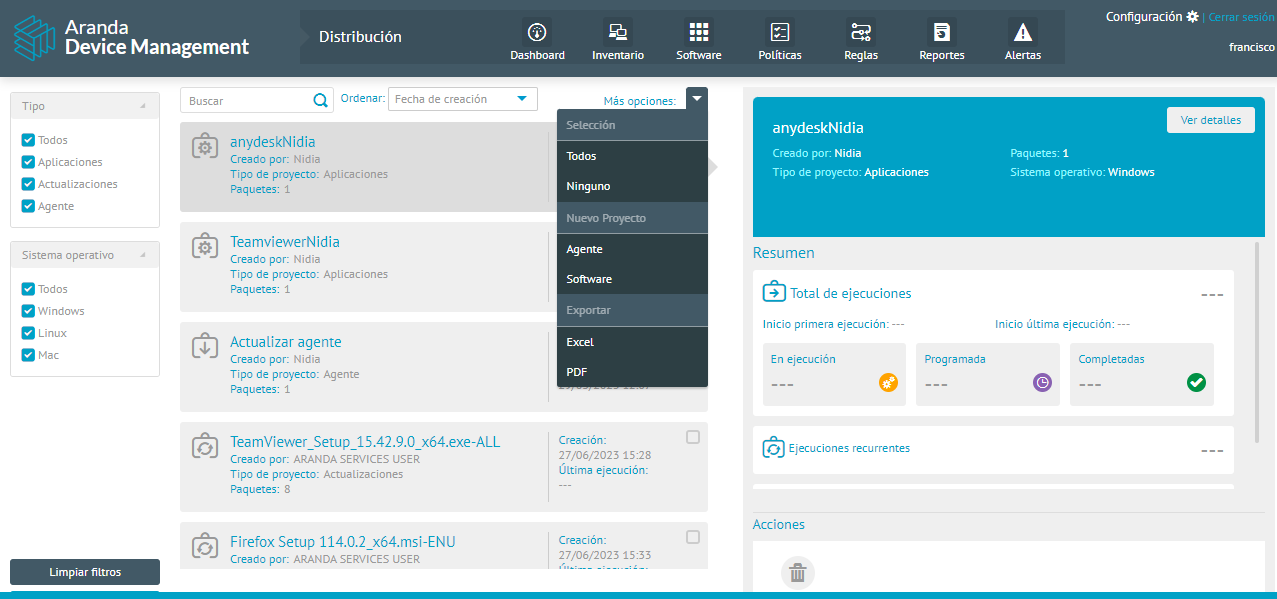Click the purple Programada clock icon
The height and width of the screenshot is (599, 1277).
[x=1042, y=382]
